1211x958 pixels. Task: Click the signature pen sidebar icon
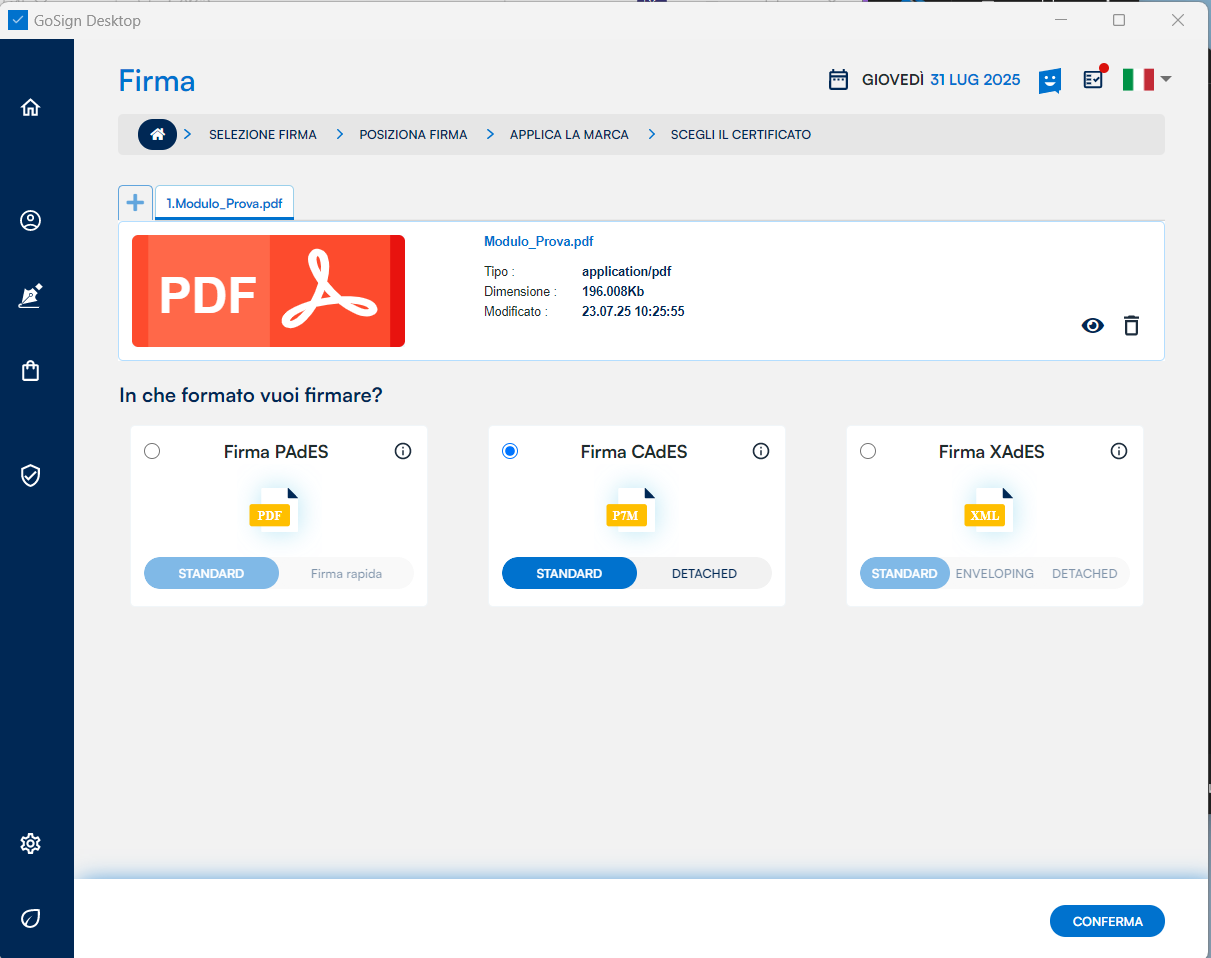click(30, 296)
